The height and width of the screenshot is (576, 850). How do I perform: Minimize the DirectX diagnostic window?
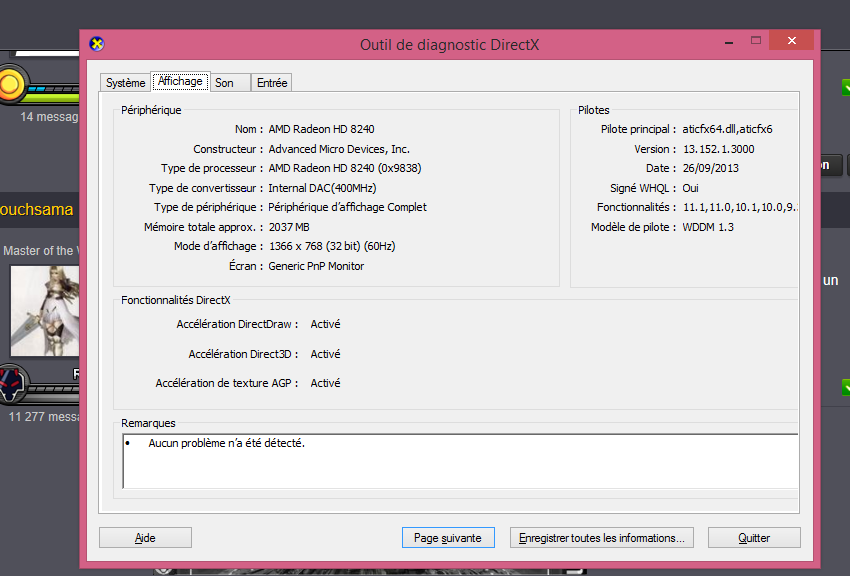(x=729, y=41)
